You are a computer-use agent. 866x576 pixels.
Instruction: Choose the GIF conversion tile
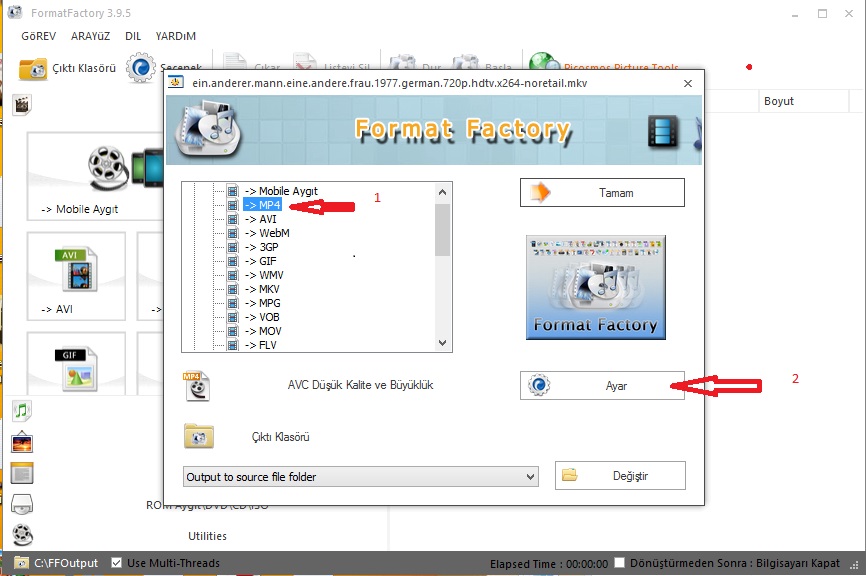(x=76, y=363)
